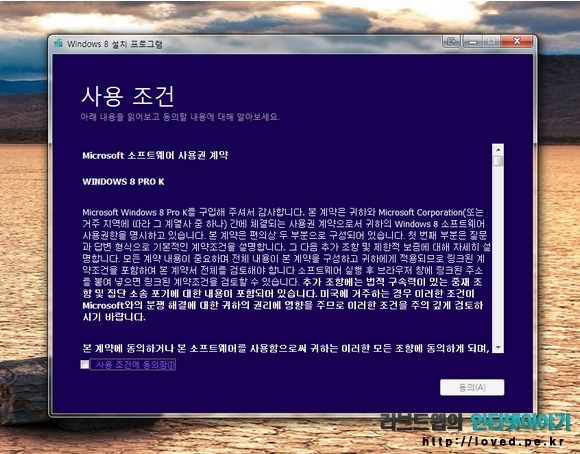Click the 'WINDOWS 8 PRO K' text
Viewport: 580px width, 454px height.
(x=123, y=182)
